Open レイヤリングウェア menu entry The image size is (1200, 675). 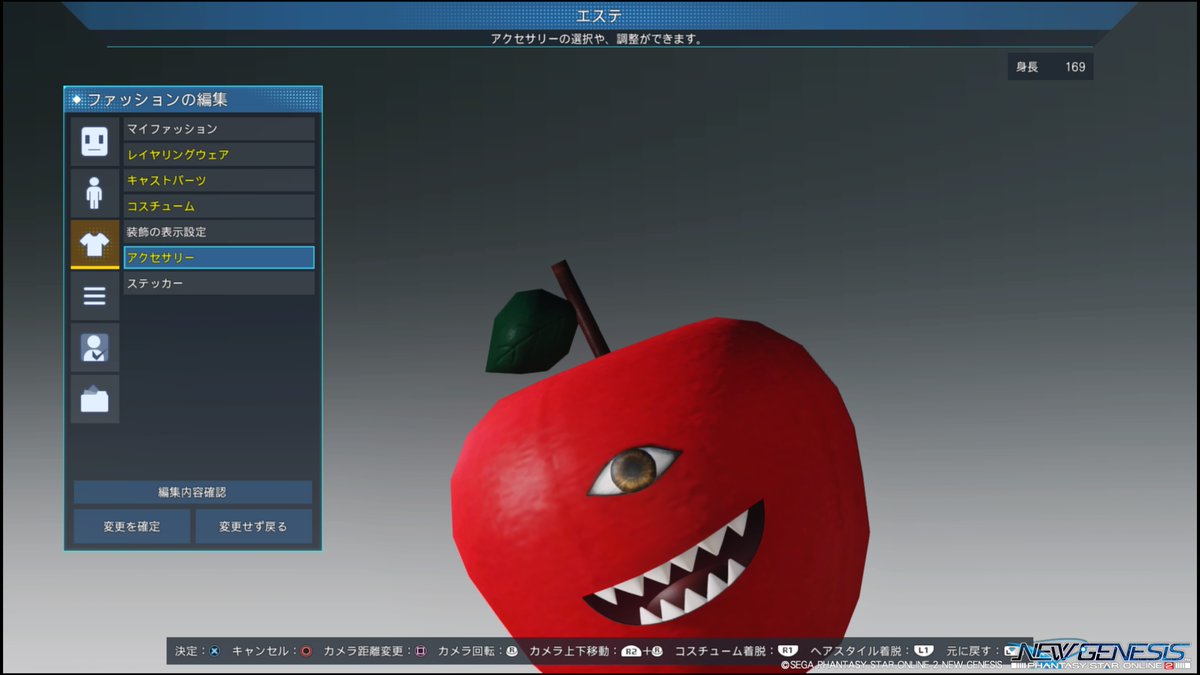point(219,155)
